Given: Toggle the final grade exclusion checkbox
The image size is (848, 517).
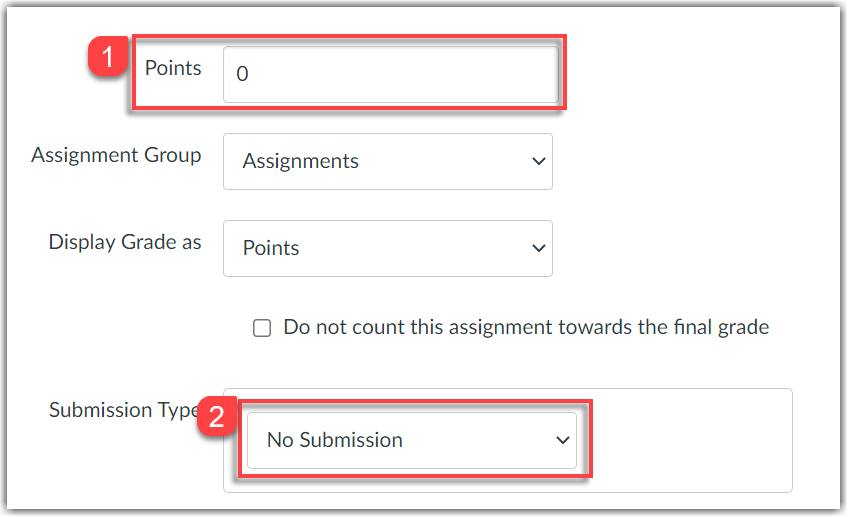Looking at the screenshot, I should (x=262, y=328).
